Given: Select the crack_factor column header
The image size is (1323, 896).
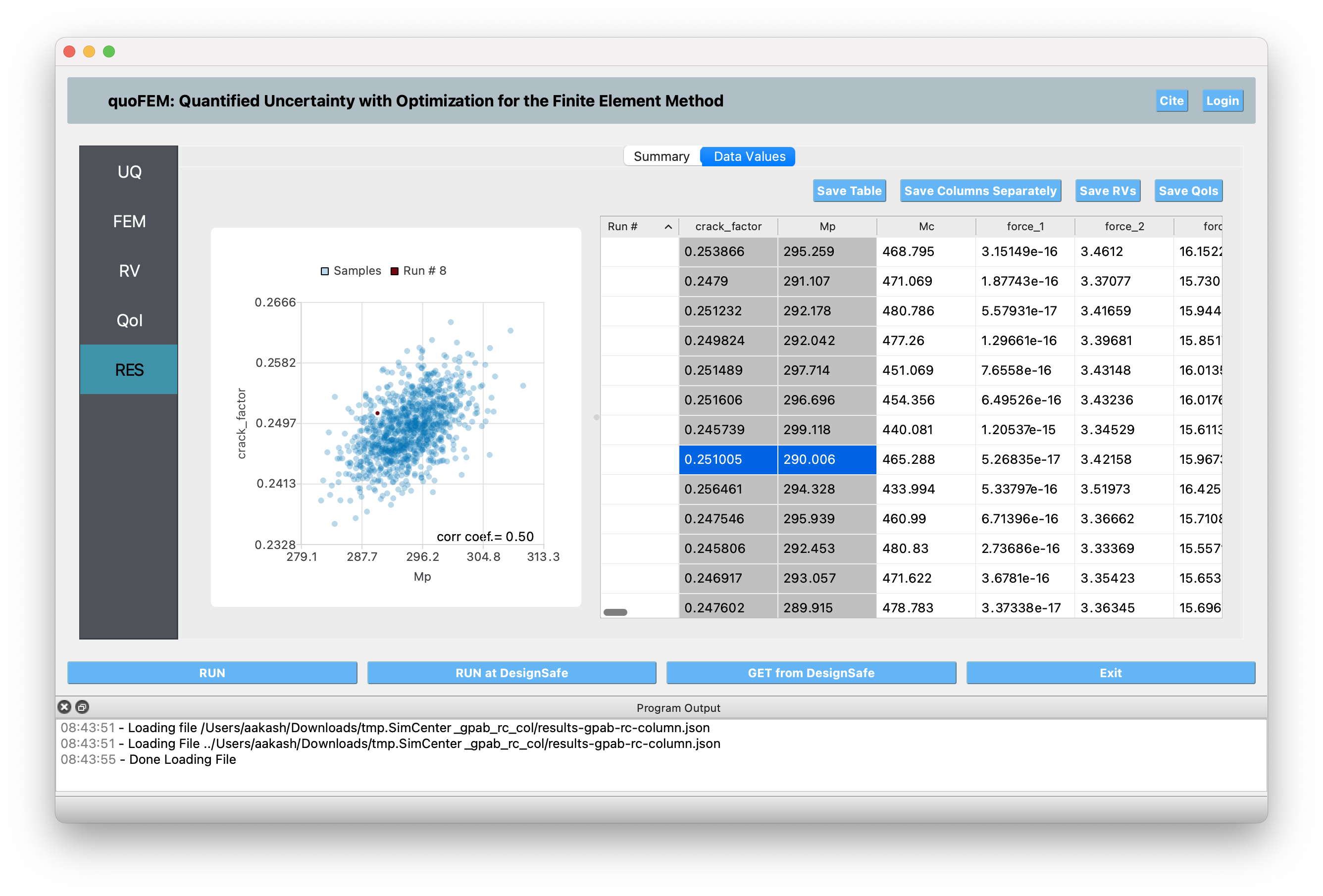Looking at the screenshot, I should [728, 227].
